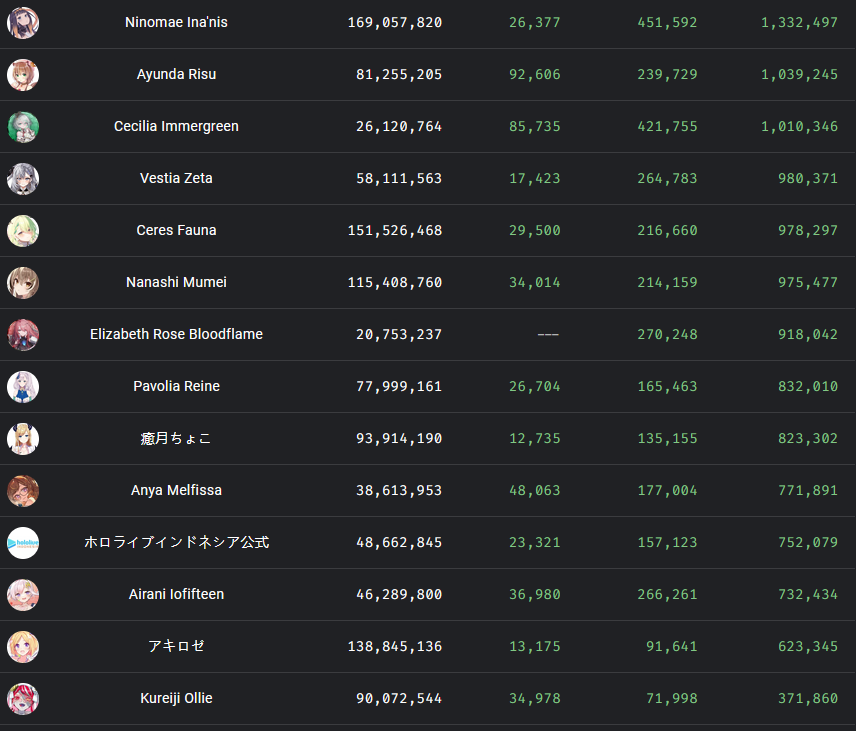Open 癒月ちょこ avatar image
The image size is (856, 731).
click(x=23, y=438)
